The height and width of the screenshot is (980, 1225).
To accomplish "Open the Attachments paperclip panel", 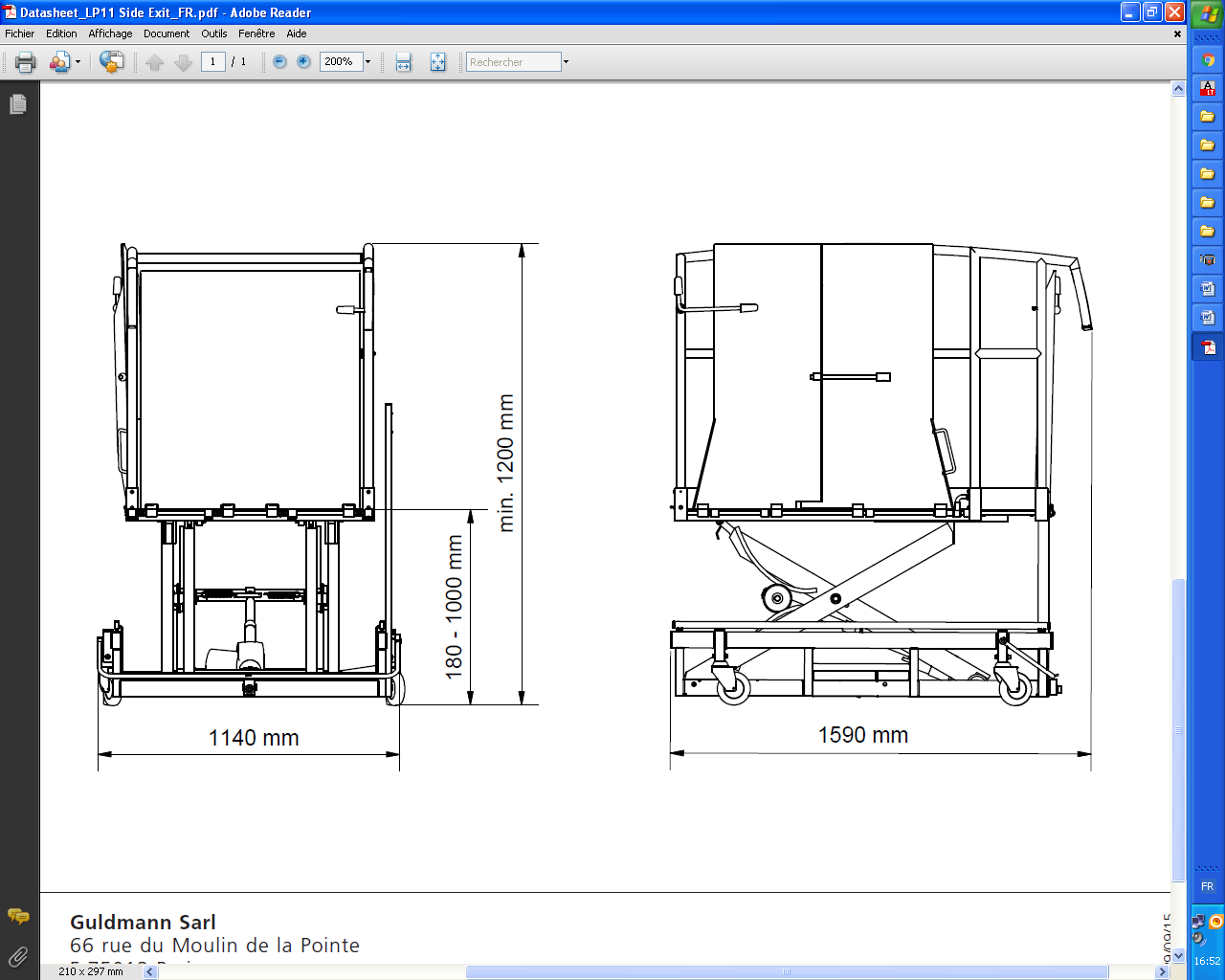I will pos(17,956).
